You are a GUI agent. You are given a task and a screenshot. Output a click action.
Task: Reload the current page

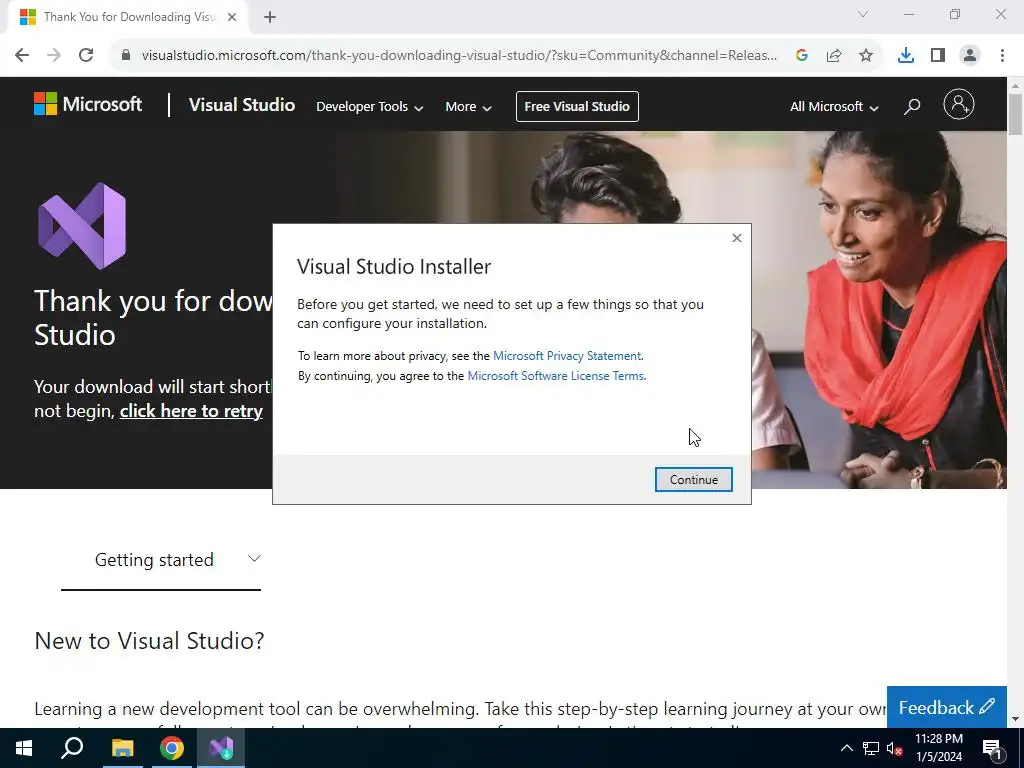click(x=86, y=56)
